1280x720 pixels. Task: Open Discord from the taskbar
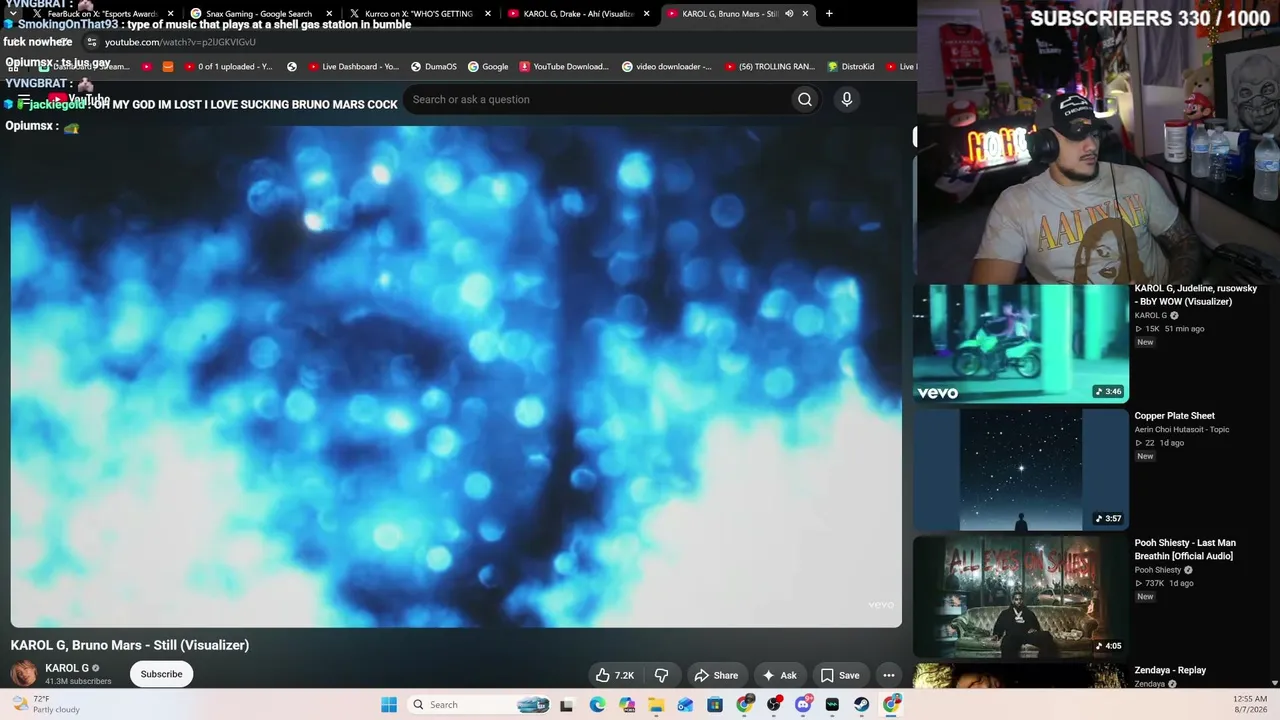803,705
